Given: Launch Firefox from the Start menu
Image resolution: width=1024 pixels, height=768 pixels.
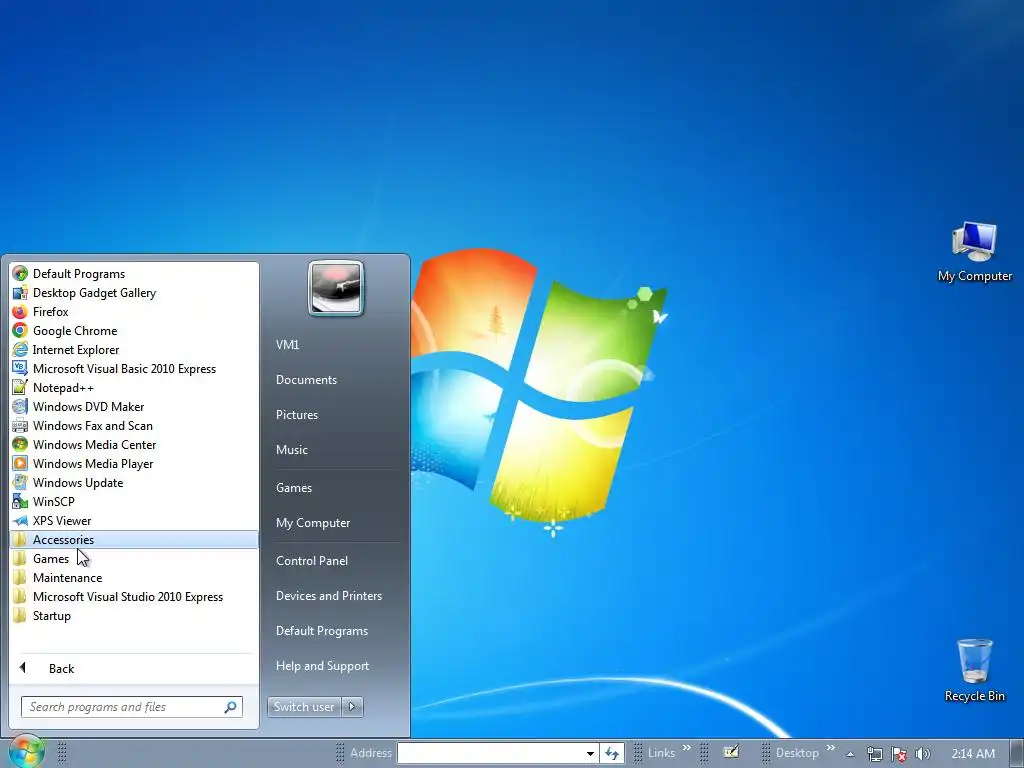Looking at the screenshot, I should [x=134, y=312].
